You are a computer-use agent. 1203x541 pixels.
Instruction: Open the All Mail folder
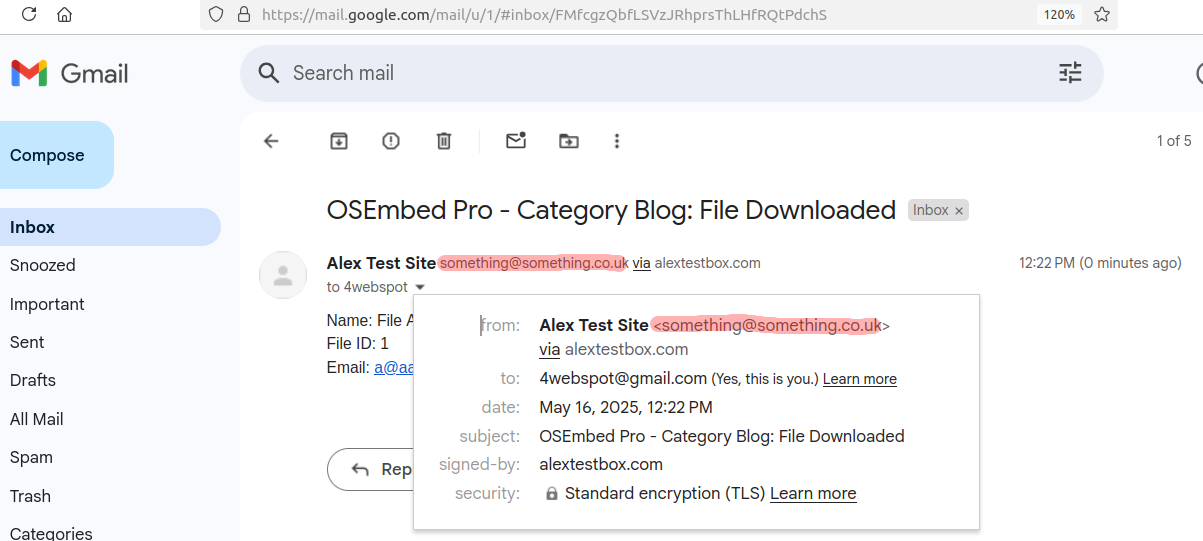(37, 419)
